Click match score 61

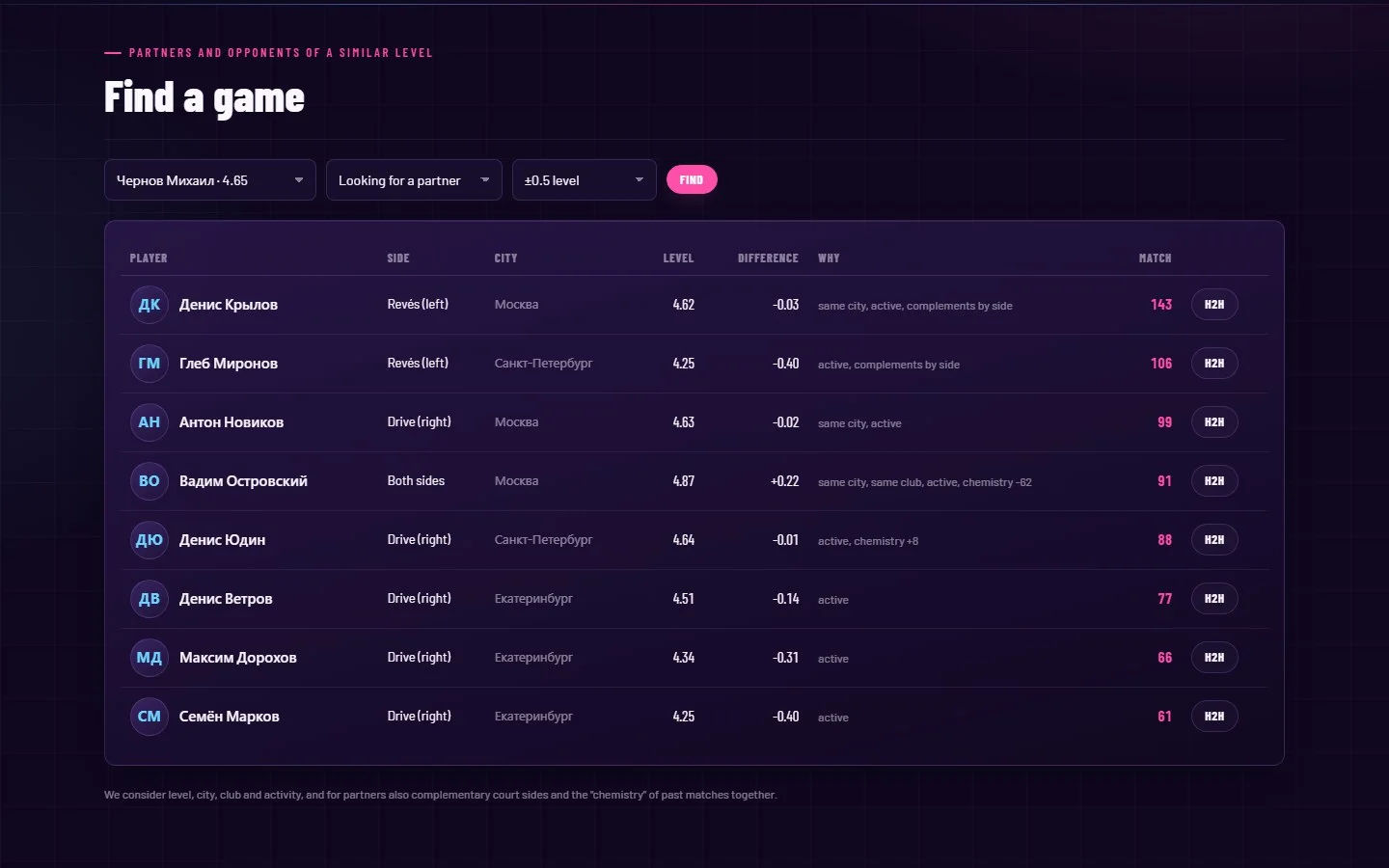tap(1164, 717)
